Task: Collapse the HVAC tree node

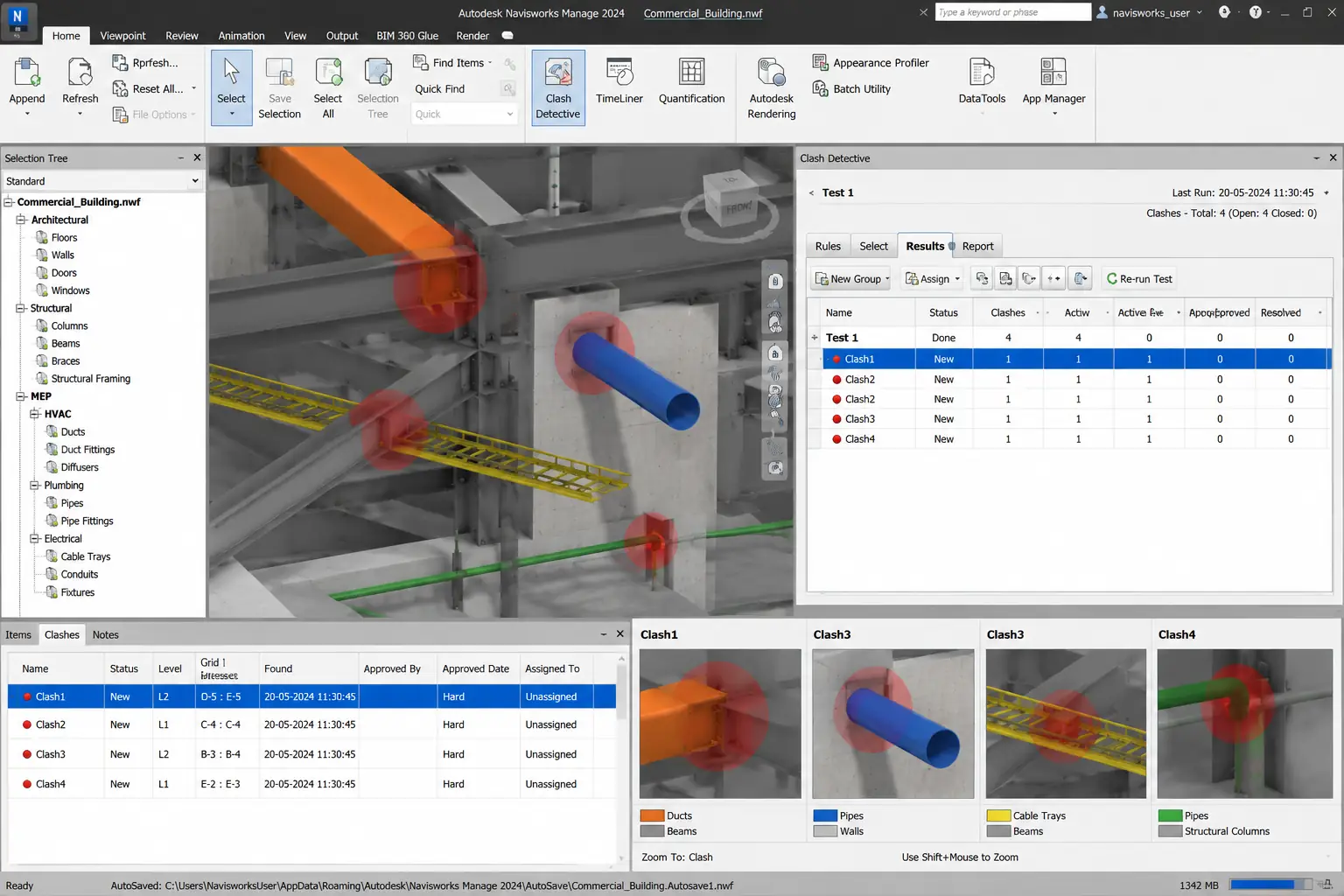Action: (35, 414)
